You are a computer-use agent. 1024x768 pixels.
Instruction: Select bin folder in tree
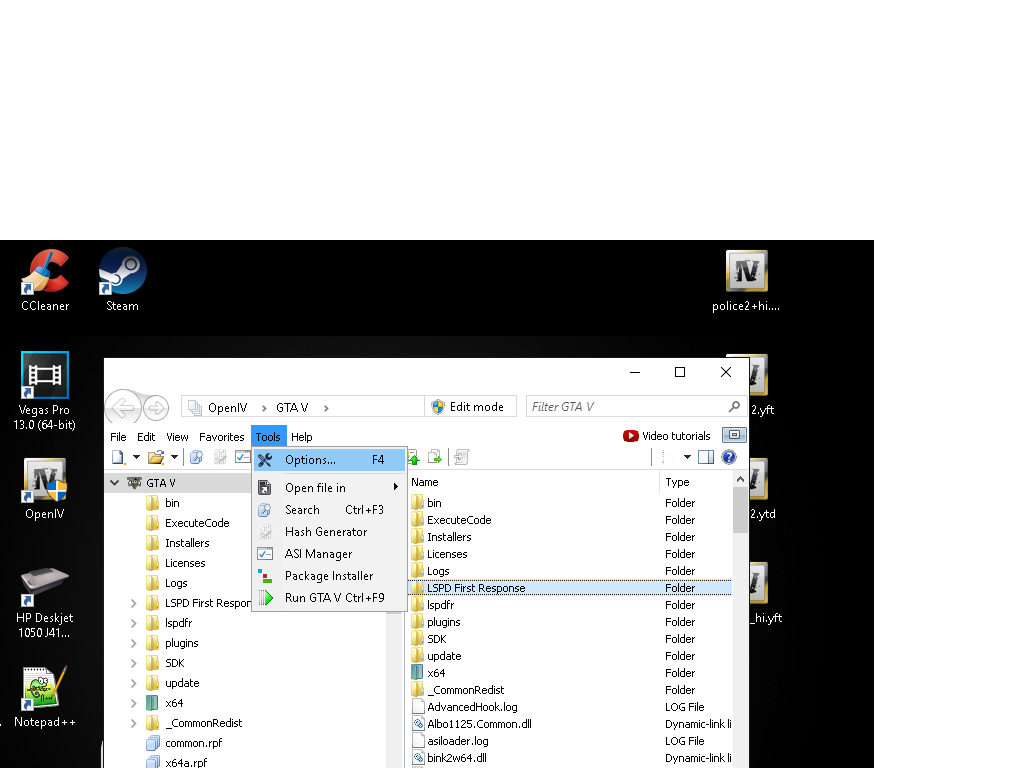[163, 503]
